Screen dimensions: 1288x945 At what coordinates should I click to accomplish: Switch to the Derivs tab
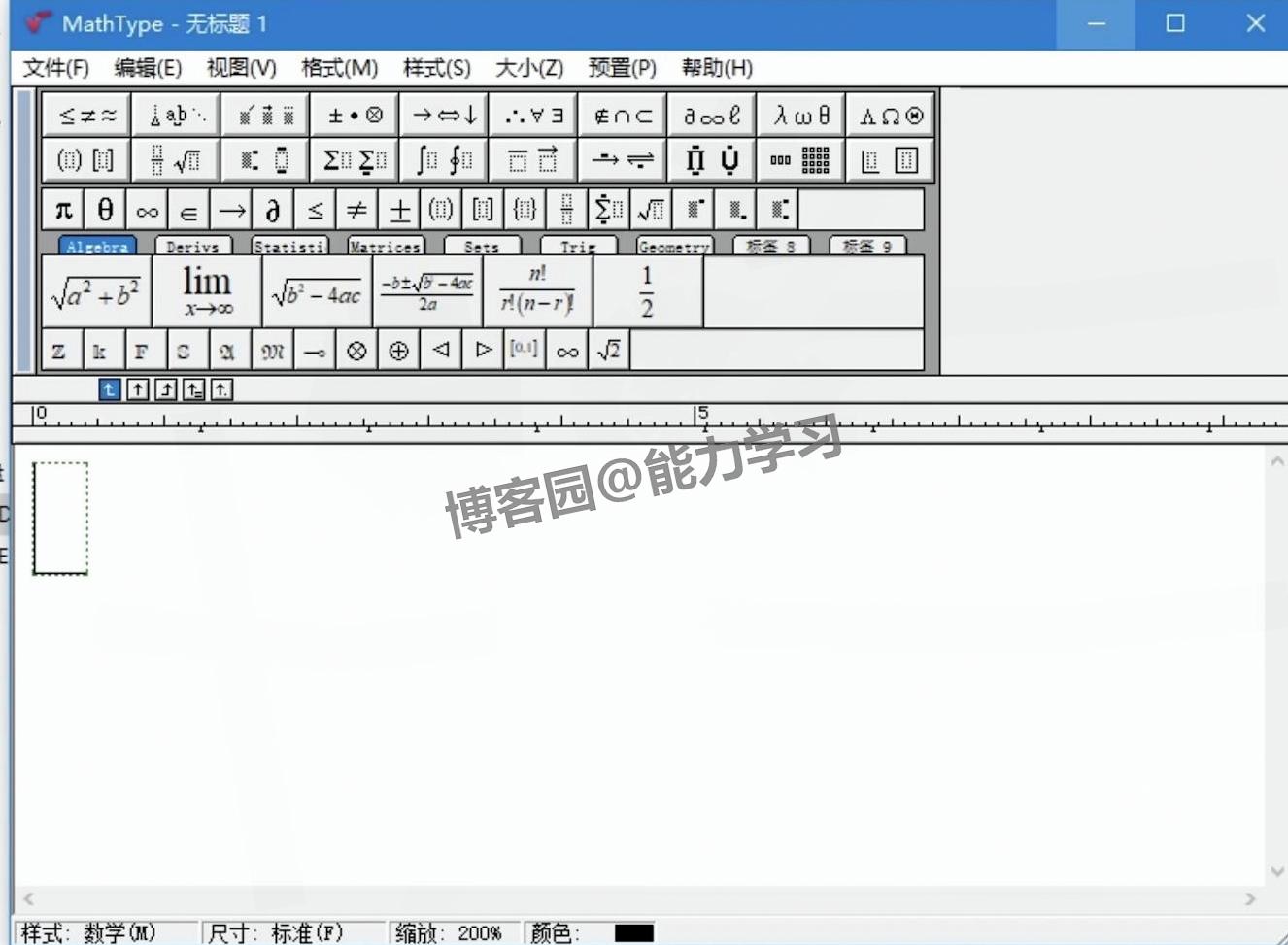pyautogui.click(x=192, y=247)
